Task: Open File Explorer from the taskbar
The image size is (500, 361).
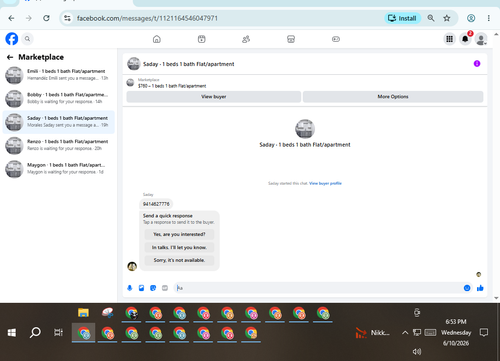Action: pos(83,313)
